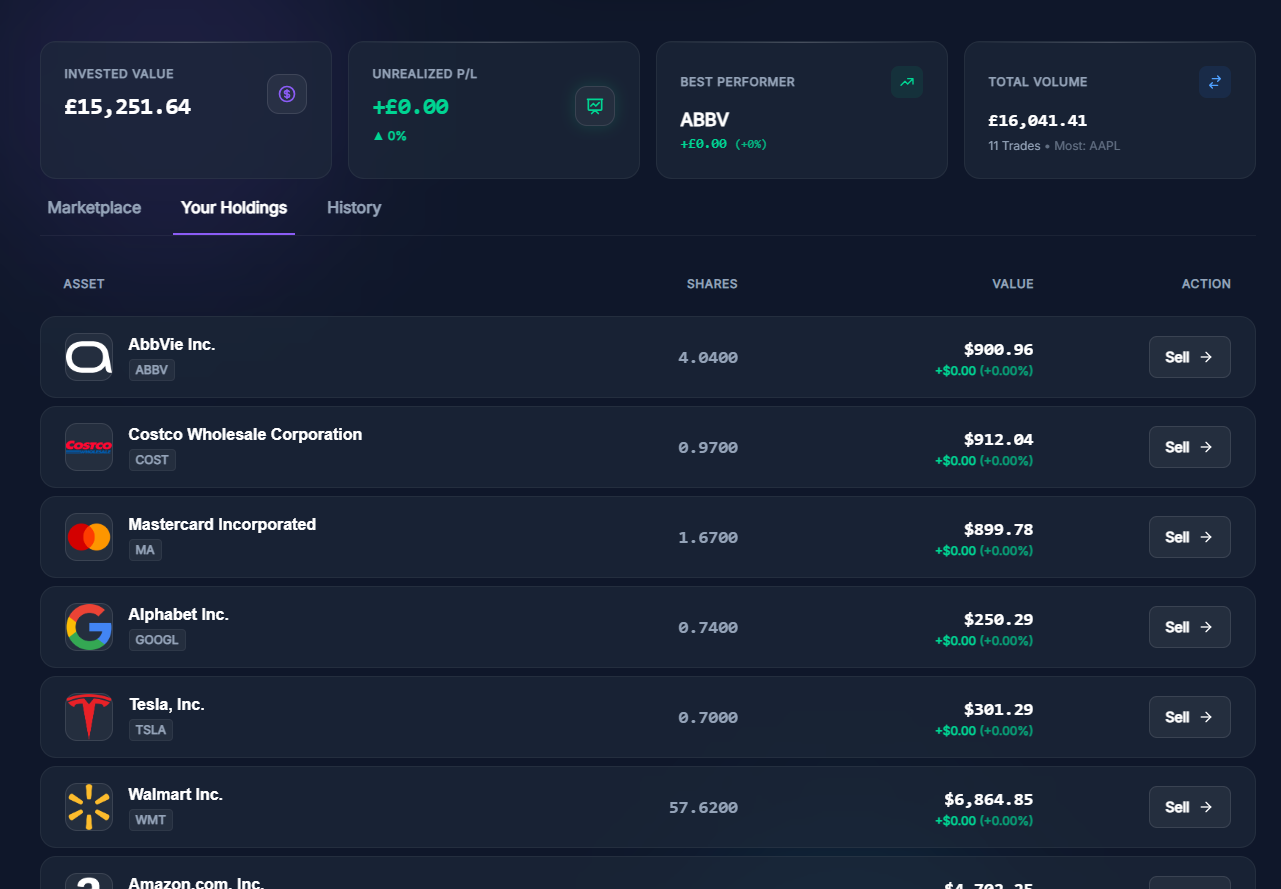Sell Walmart shares using its Sell button
The height and width of the screenshot is (889, 1281).
[1189, 807]
